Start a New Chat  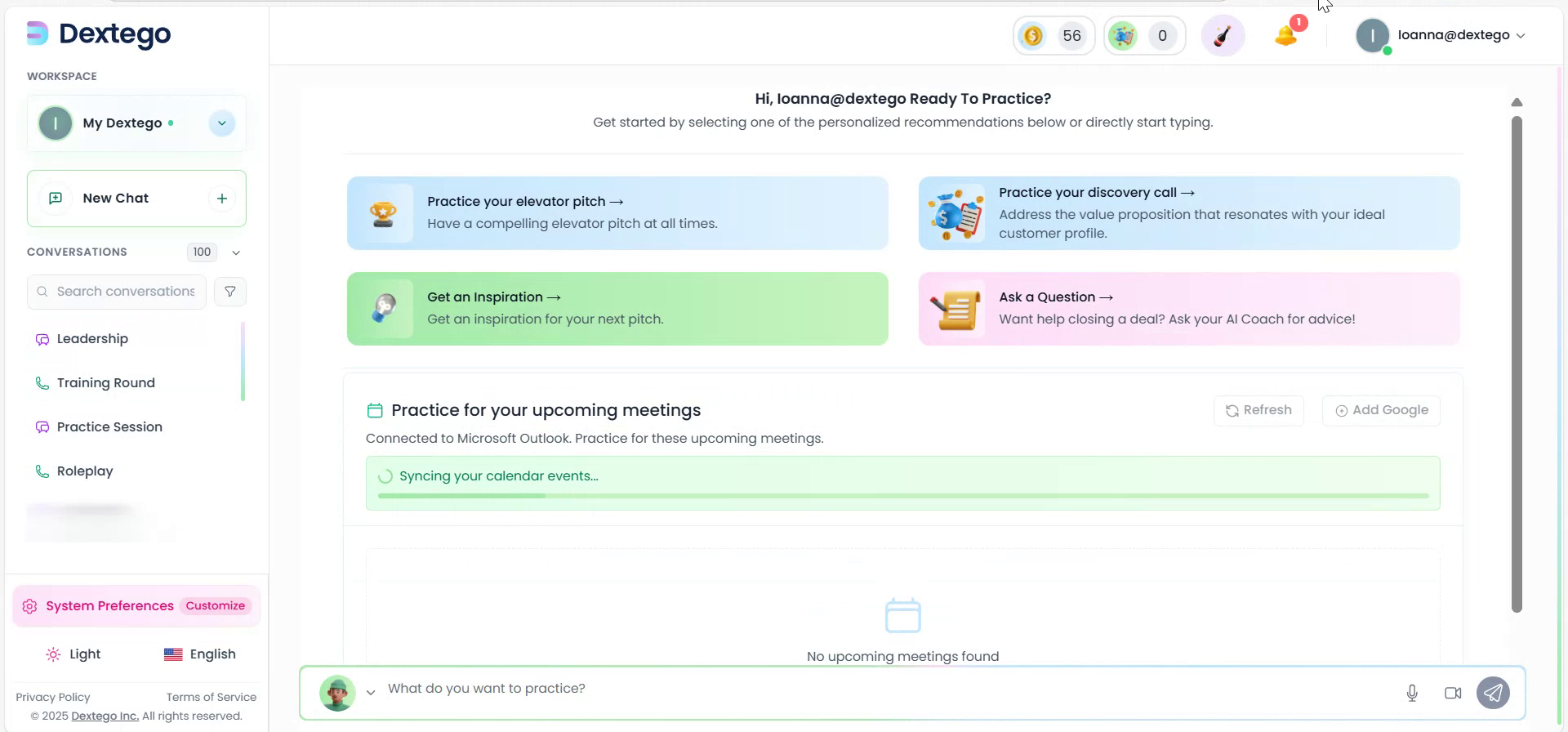click(x=136, y=199)
